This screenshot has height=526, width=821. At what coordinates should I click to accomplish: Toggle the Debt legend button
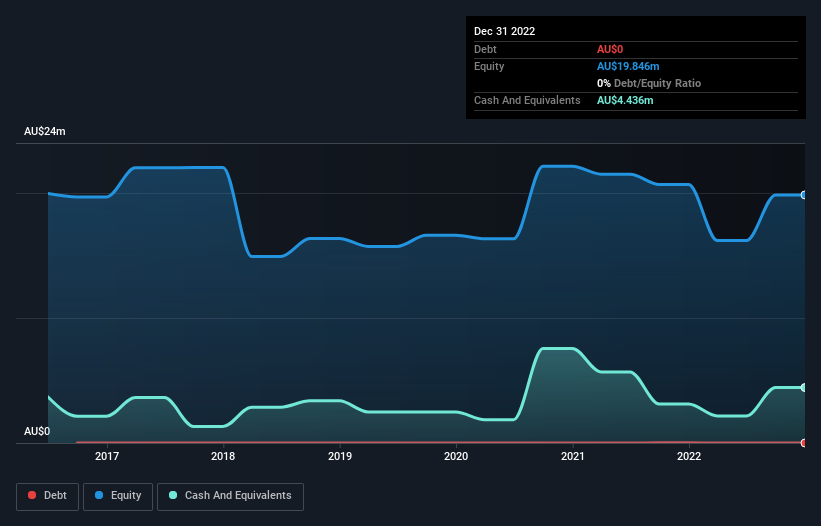click(x=48, y=496)
